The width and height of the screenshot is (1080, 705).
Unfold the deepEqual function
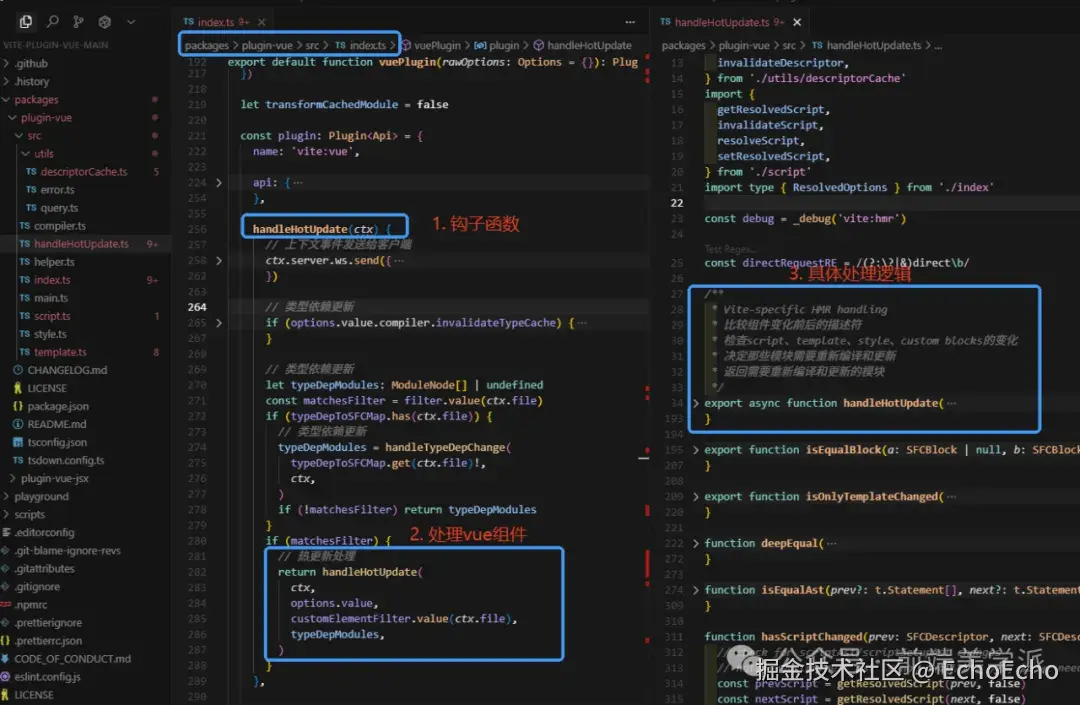[696, 543]
